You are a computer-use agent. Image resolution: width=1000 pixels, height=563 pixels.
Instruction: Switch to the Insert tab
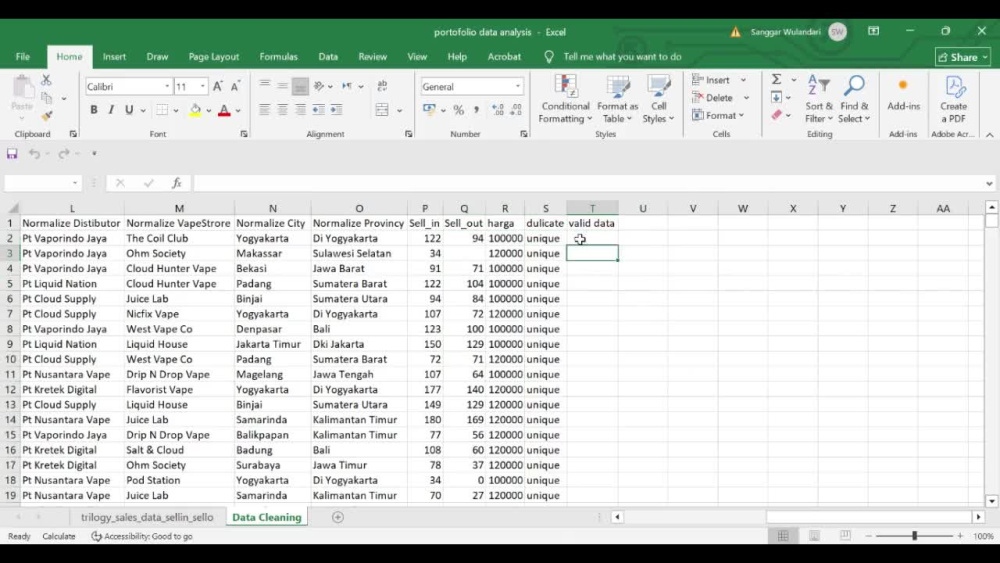click(114, 57)
